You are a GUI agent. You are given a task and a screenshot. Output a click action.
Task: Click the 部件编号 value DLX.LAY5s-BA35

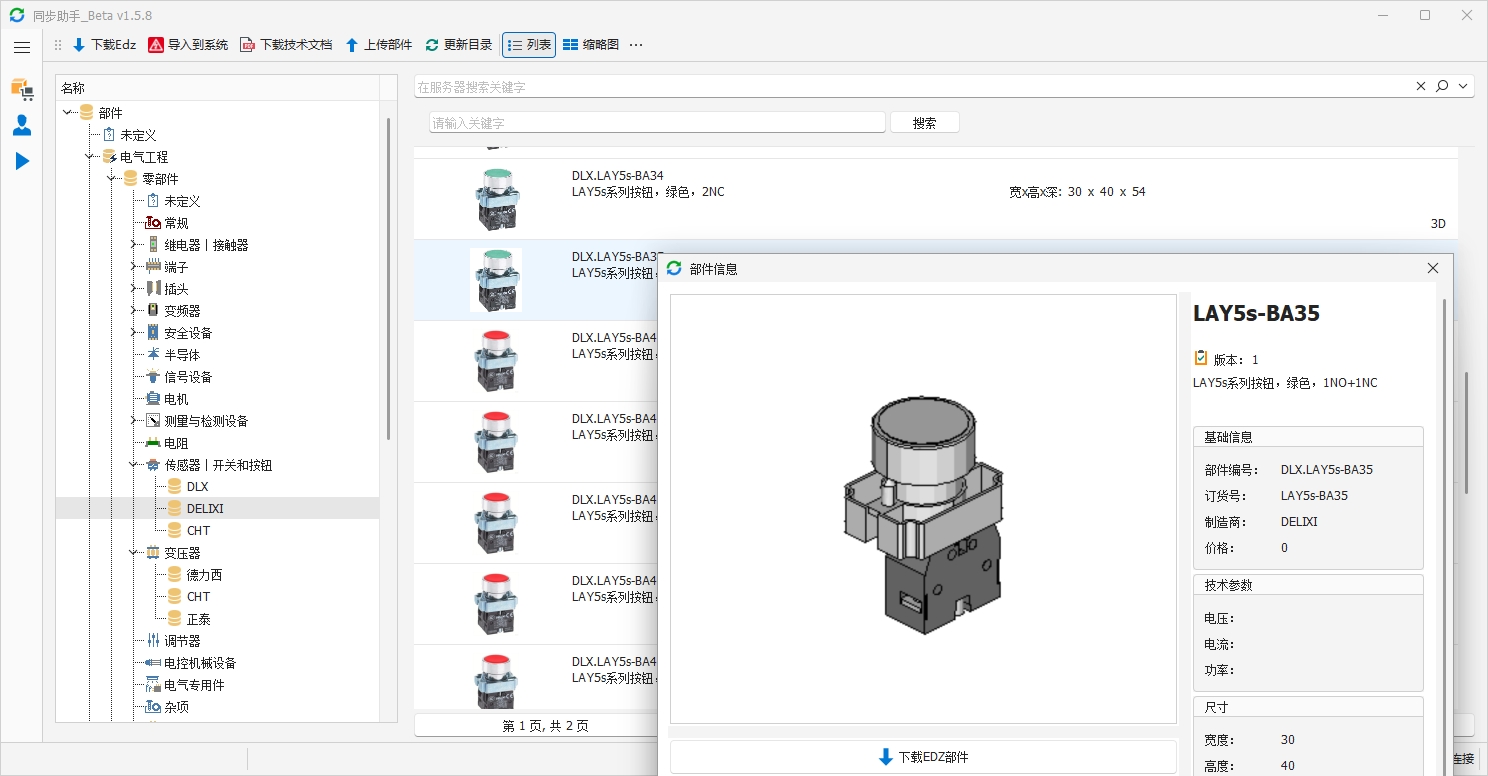point(1326,470)
